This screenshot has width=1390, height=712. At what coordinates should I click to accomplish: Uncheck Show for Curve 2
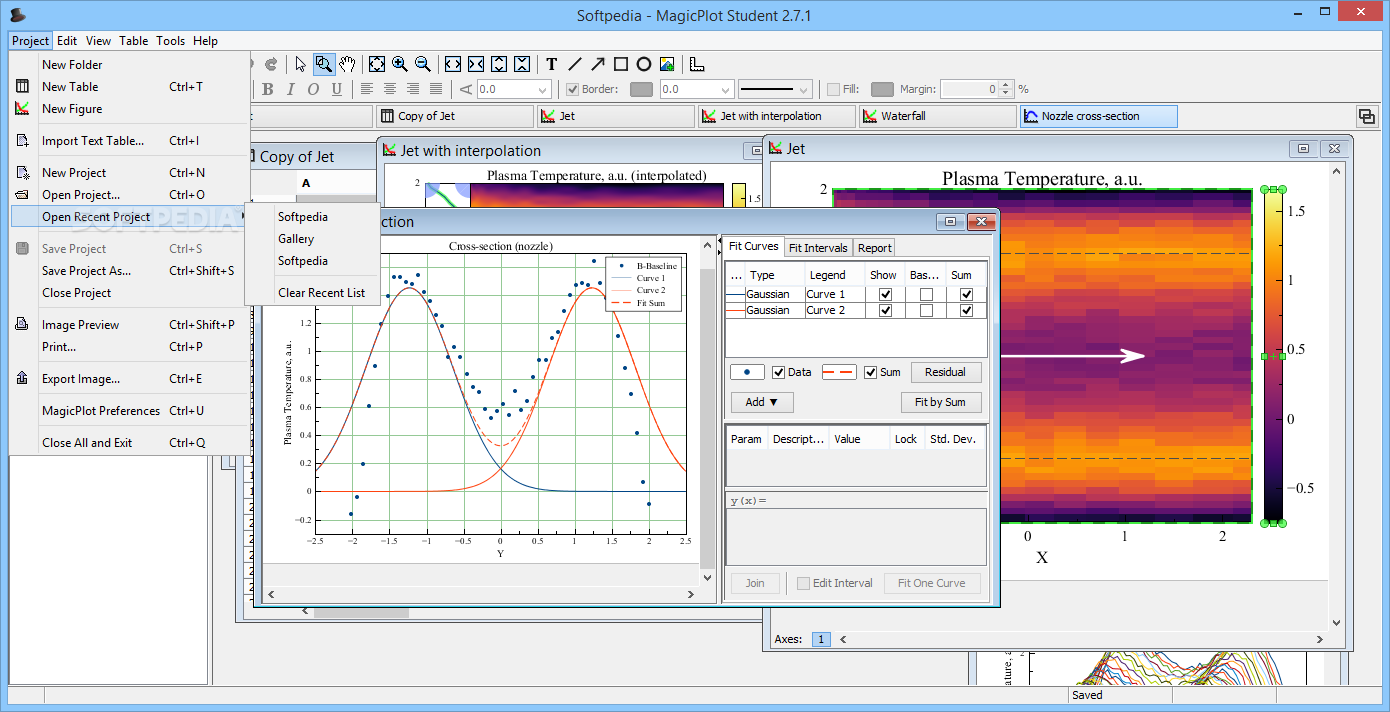[x=885, y=310]
